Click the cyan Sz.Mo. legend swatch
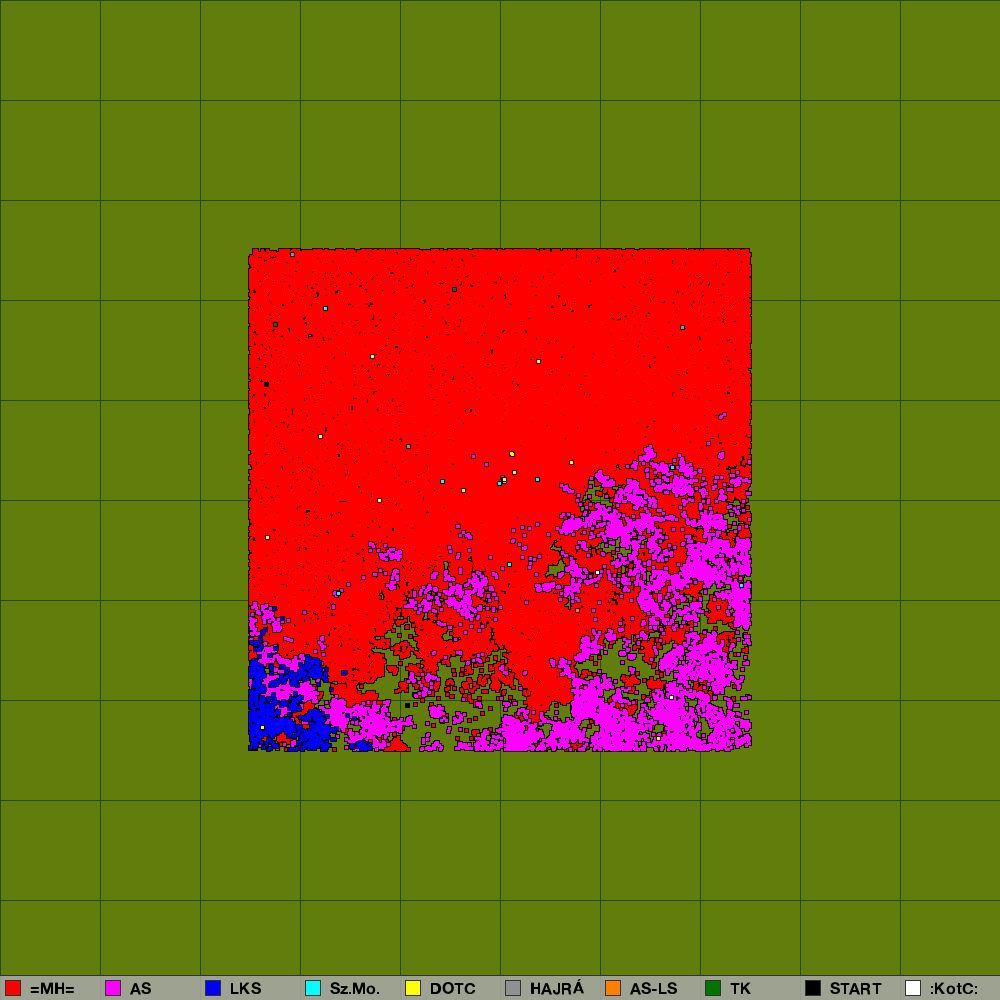1000x1000 pixels. [x=313, y=988]
